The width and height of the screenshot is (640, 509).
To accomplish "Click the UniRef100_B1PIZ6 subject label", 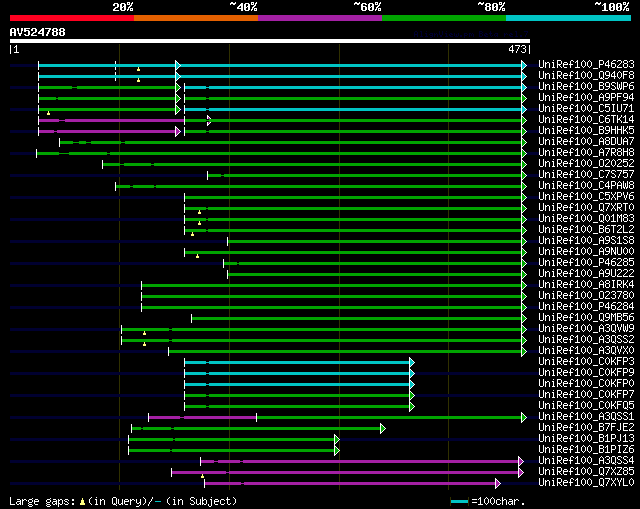I will pyautogui.click(x=586, y=450).
